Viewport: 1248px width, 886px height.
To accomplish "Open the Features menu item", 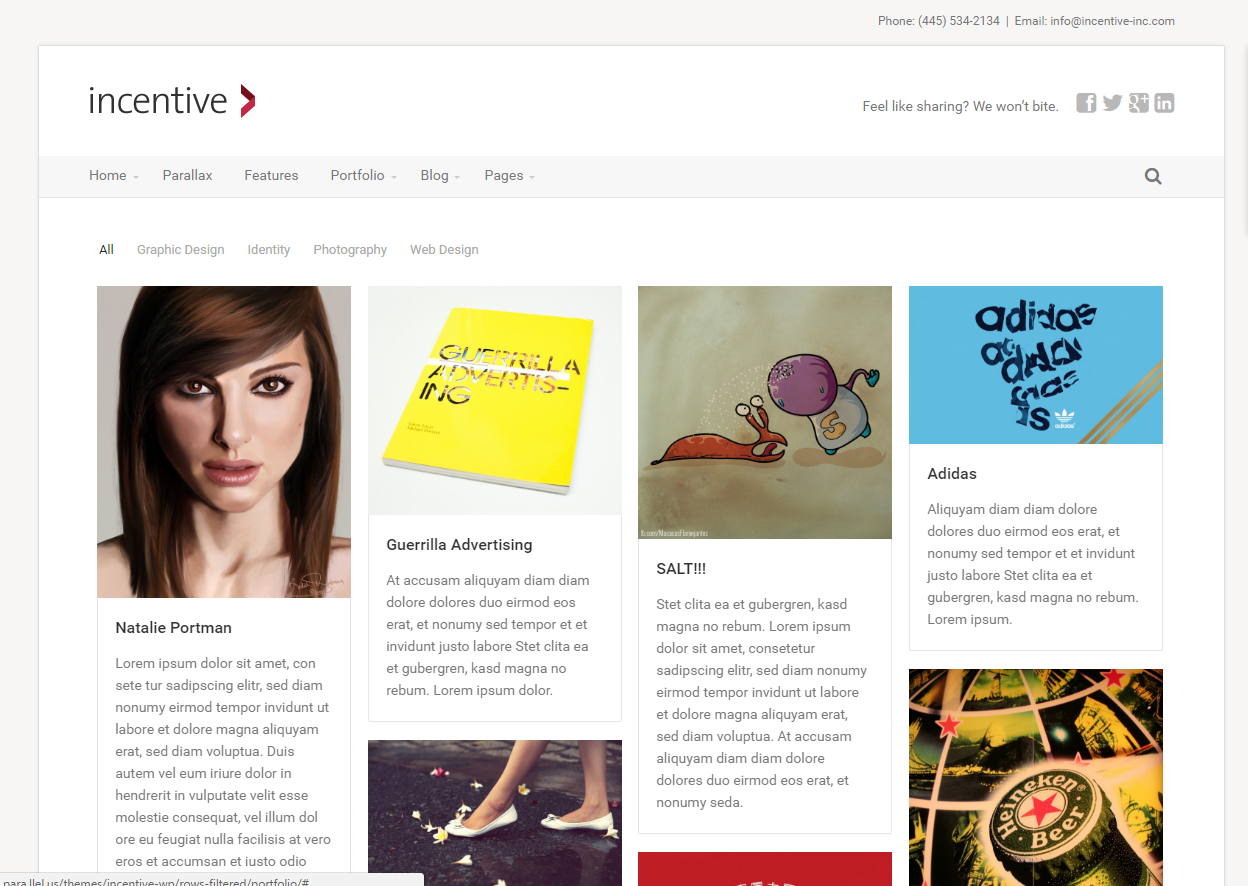I will [x=271, y=175].
